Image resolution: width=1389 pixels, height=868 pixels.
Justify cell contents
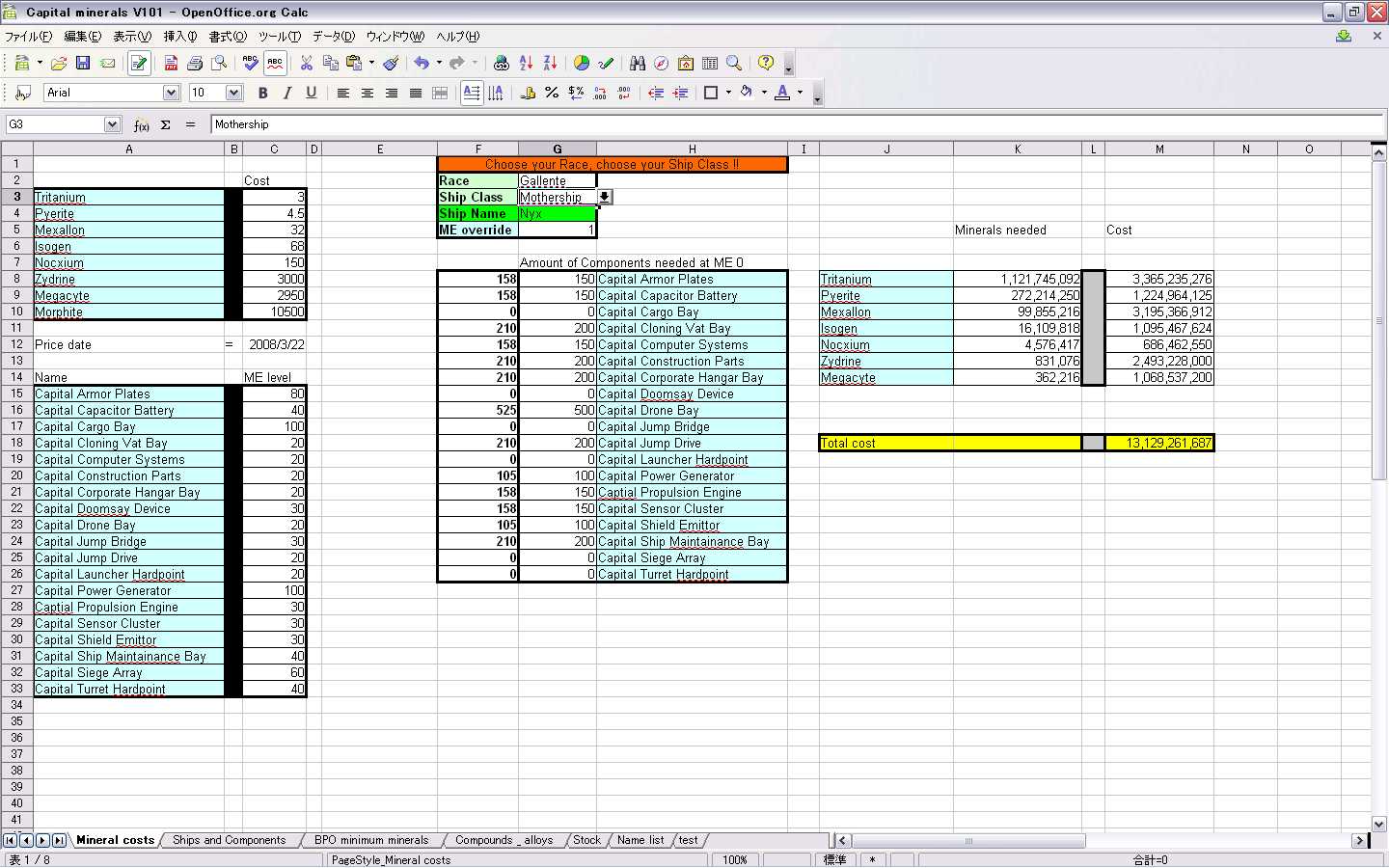pos(416,93)
